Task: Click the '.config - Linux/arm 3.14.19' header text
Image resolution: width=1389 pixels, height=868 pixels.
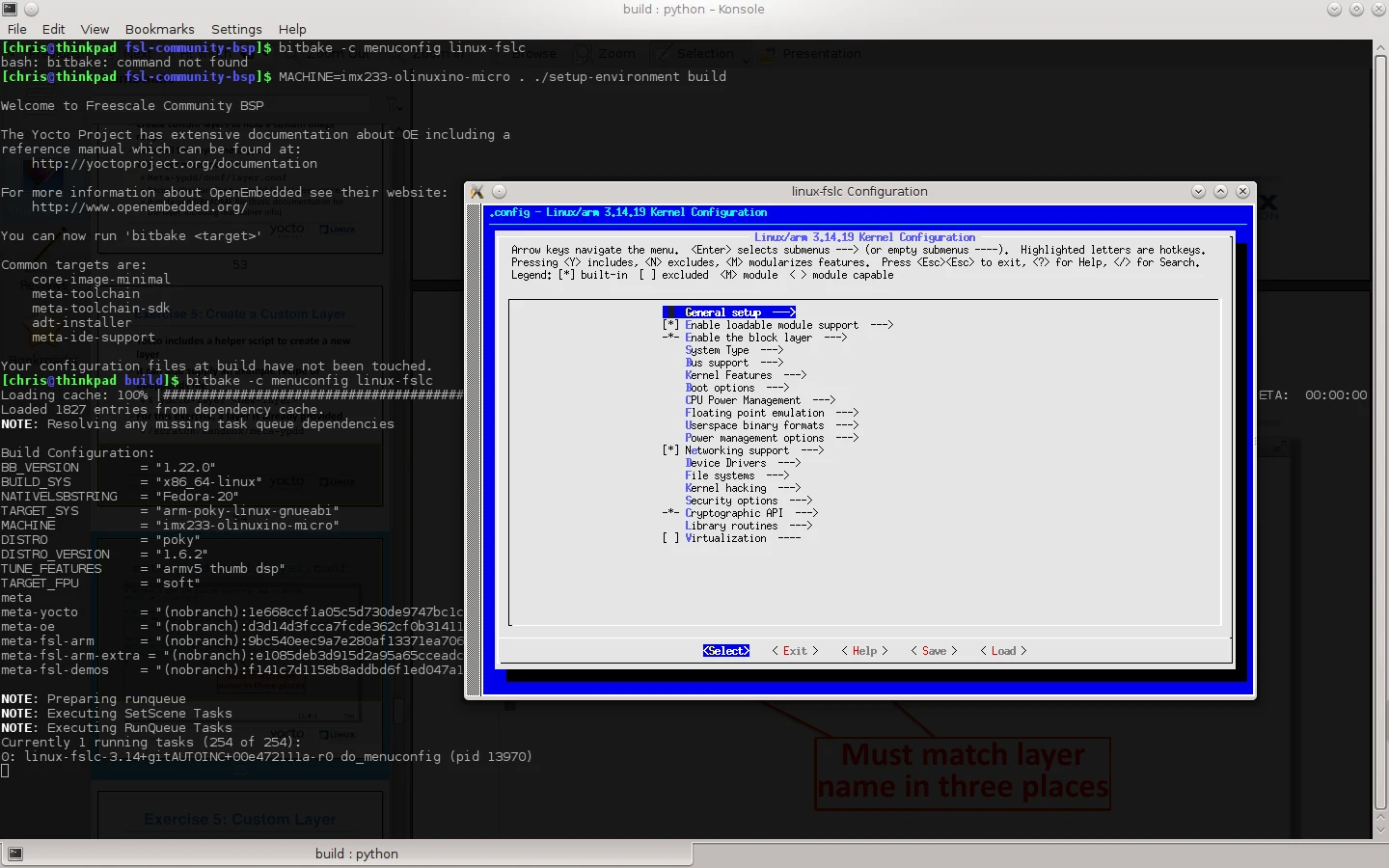Action: [629, 212]
